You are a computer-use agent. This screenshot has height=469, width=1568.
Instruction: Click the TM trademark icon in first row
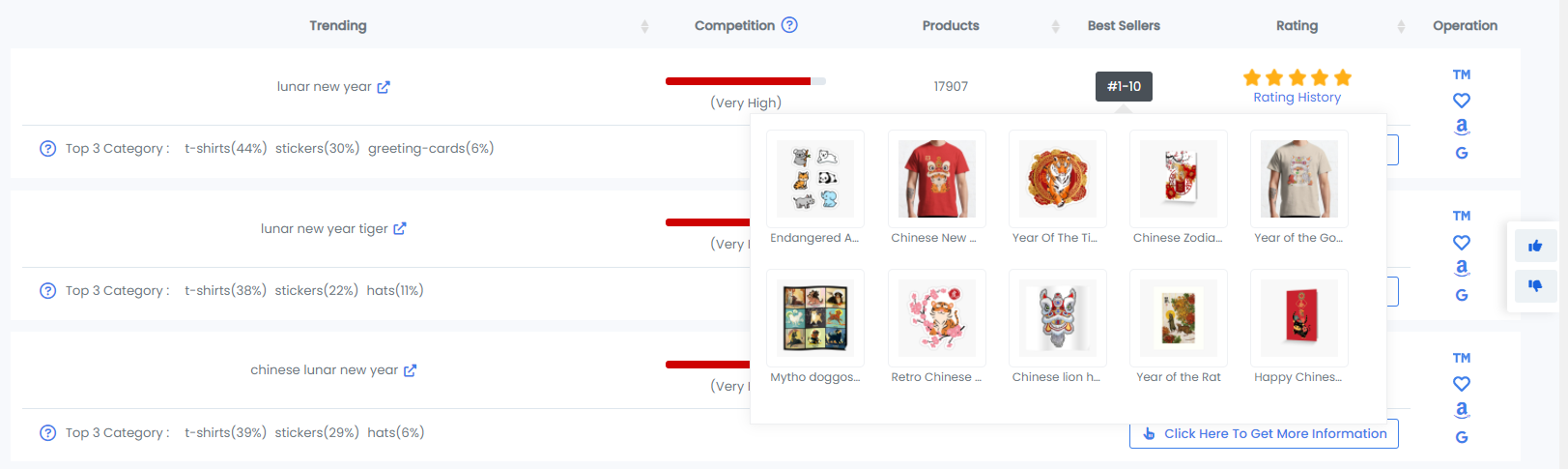pyautogui.click(x=1462, y=74)
